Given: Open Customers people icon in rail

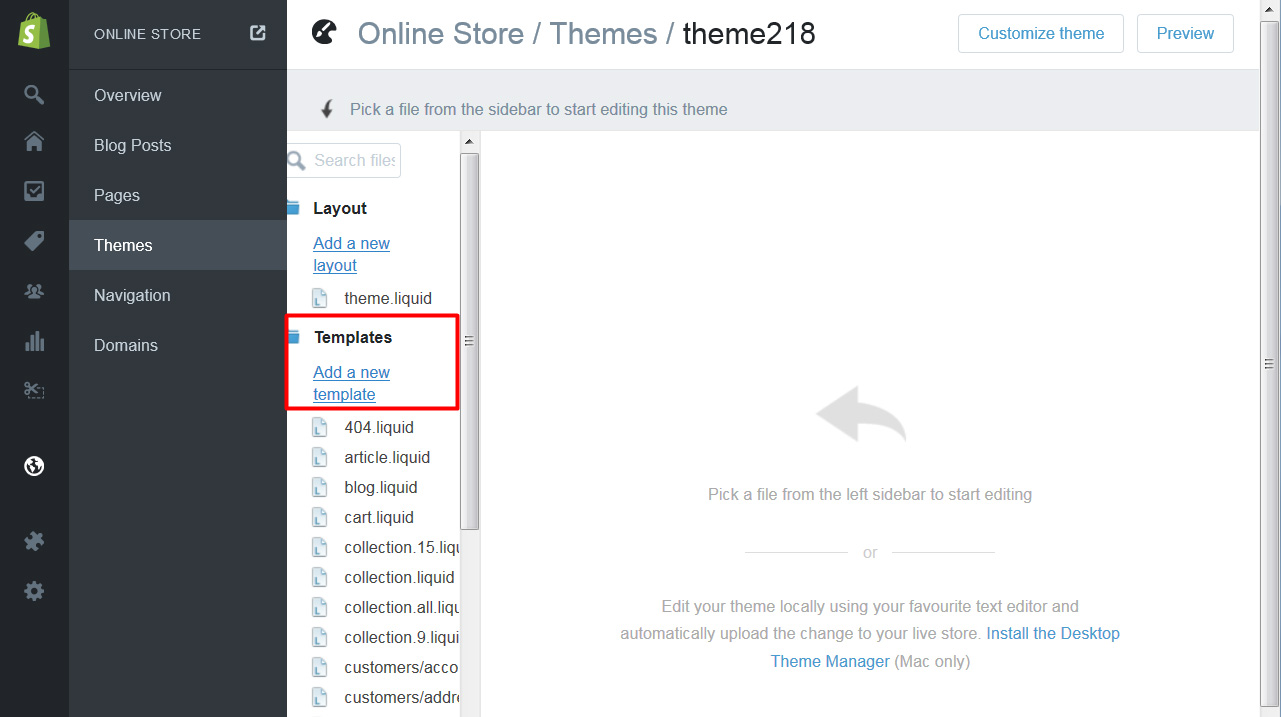Looking at the screenshot, I should point(34,291).
